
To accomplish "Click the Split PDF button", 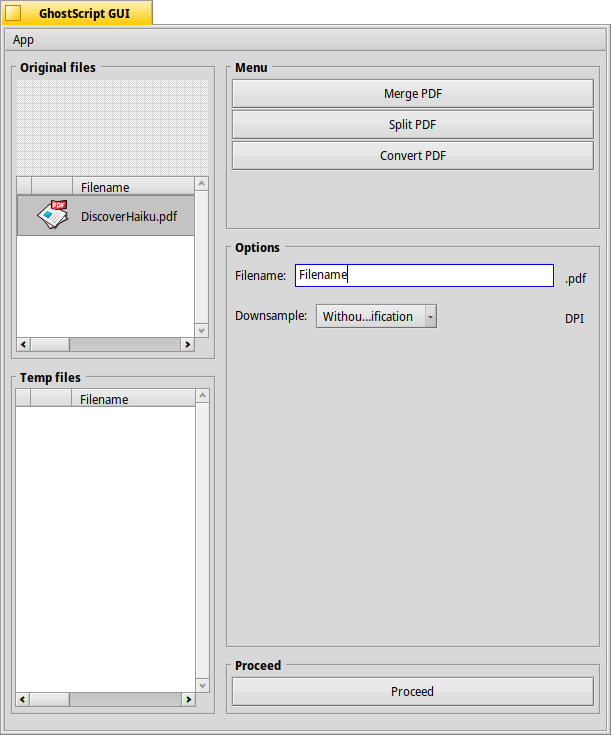I will 412,125.
